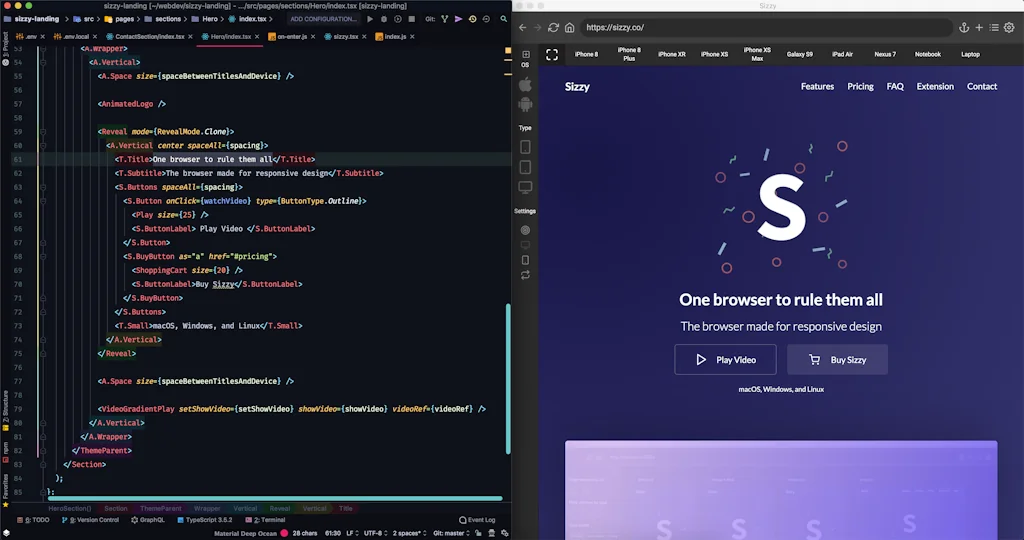Click the home icon in Sizzy toolbar

click(569, 28)
